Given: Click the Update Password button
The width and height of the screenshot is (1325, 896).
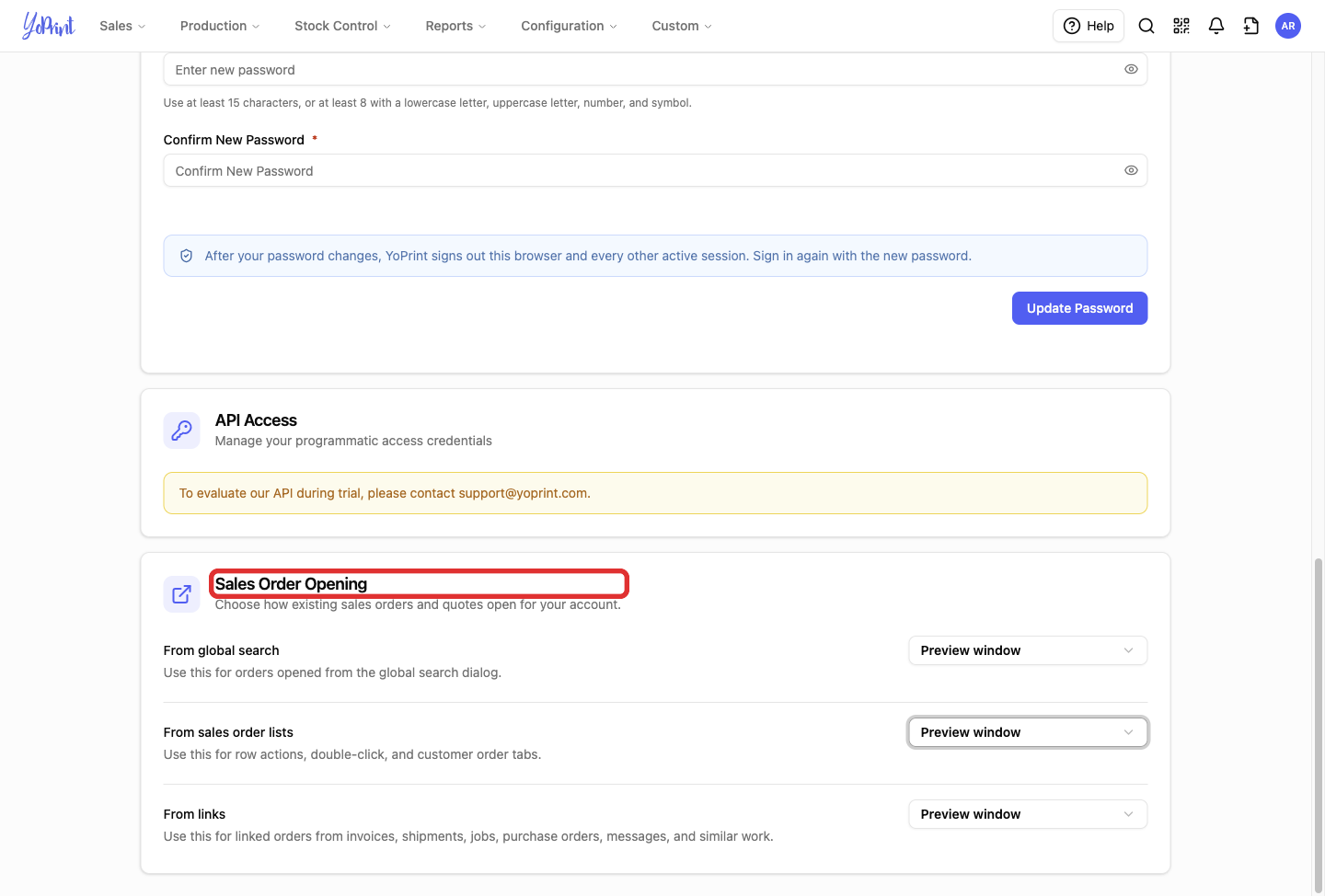Looking at the screenshot, I should pyautogui.click(x=1079, y=308).
